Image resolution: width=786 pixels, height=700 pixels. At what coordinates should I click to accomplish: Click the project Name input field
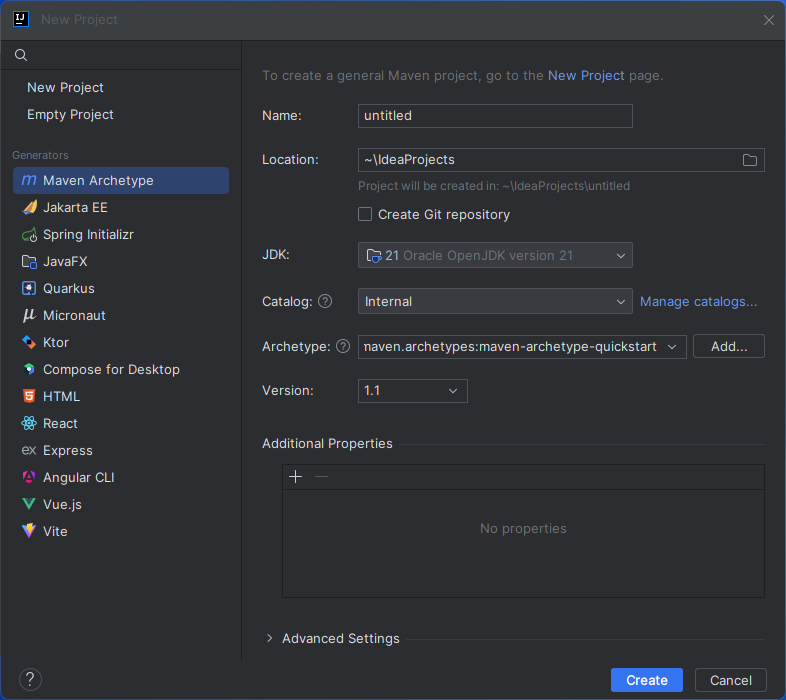pos(495,115)
